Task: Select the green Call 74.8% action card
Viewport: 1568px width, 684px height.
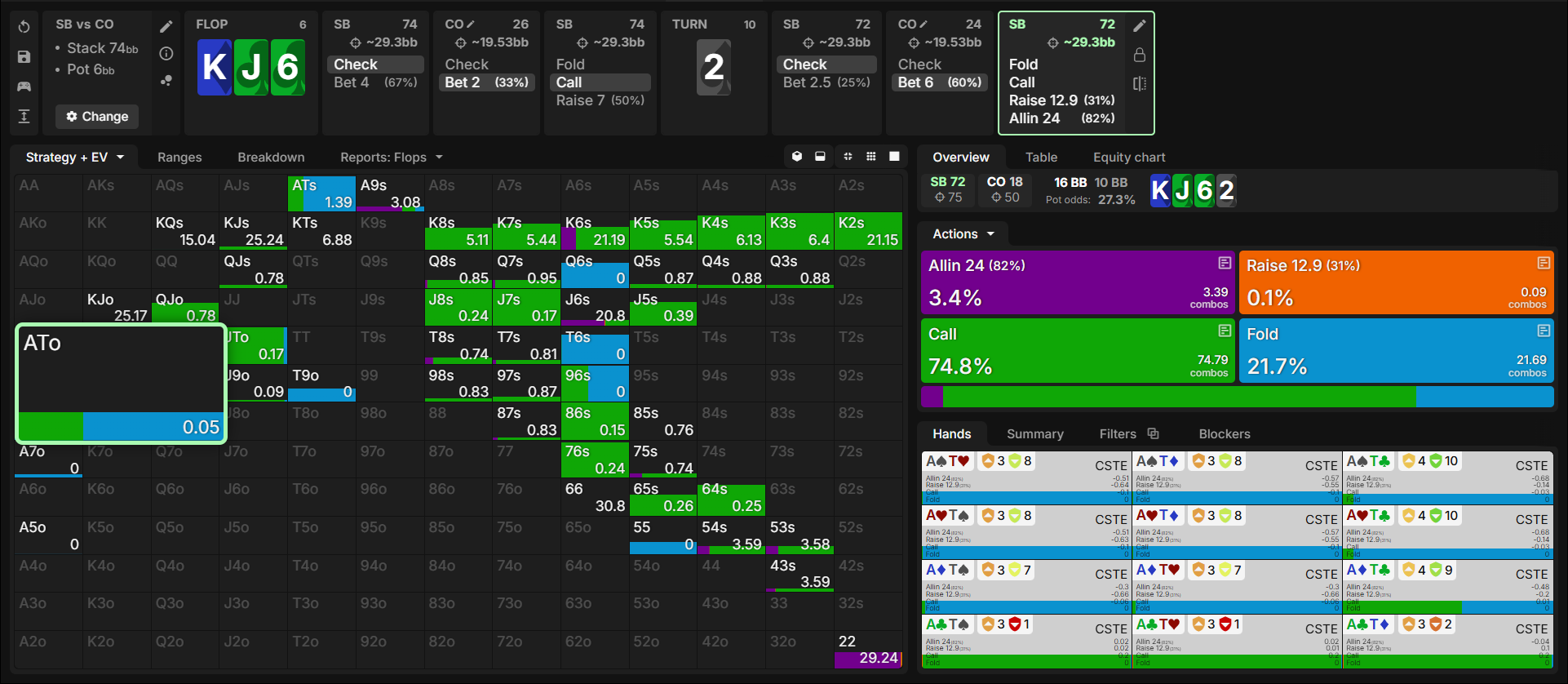Action: coord(1077,350)
